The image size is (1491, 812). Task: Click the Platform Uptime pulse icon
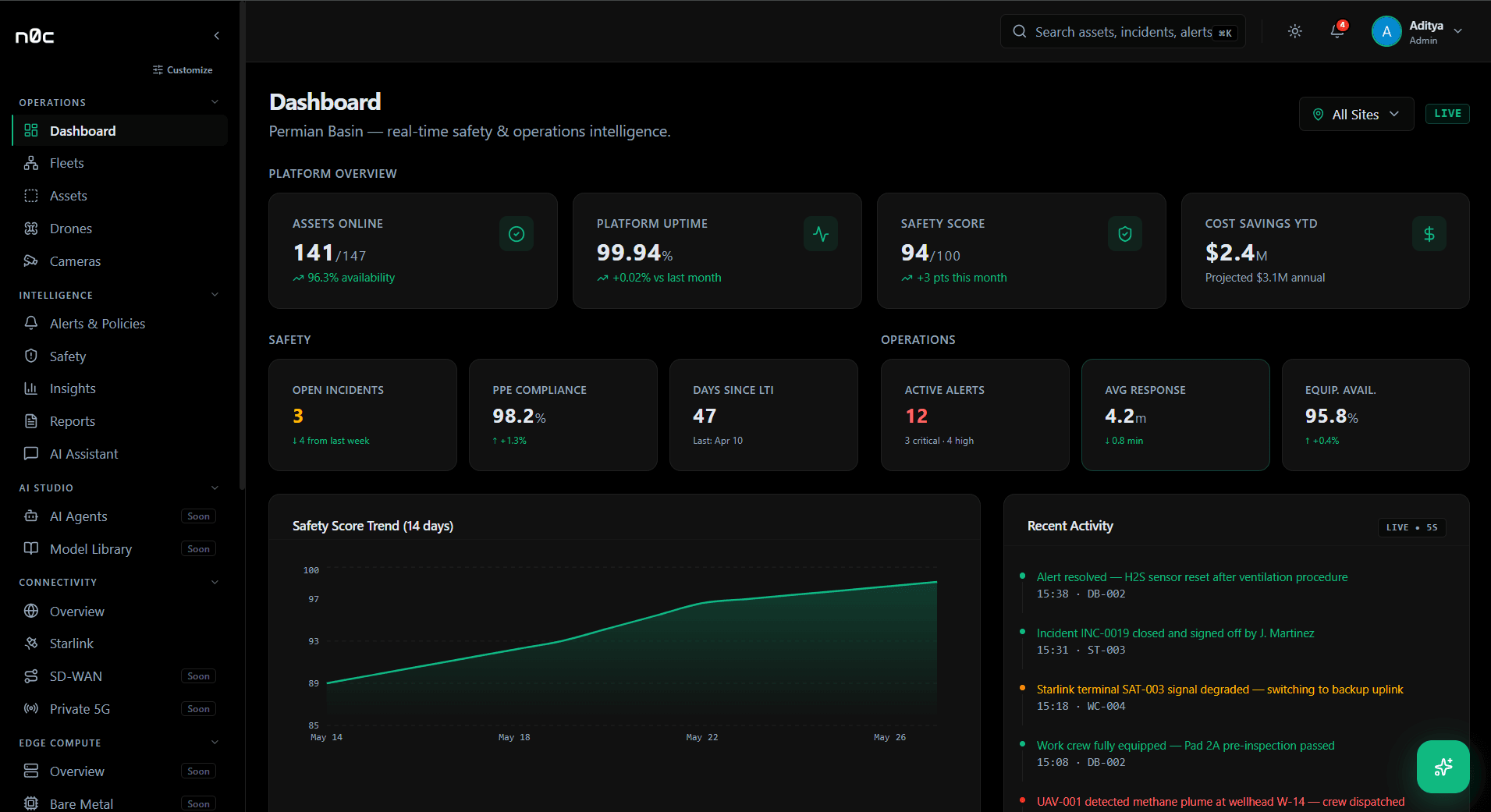tap(821, 234)
